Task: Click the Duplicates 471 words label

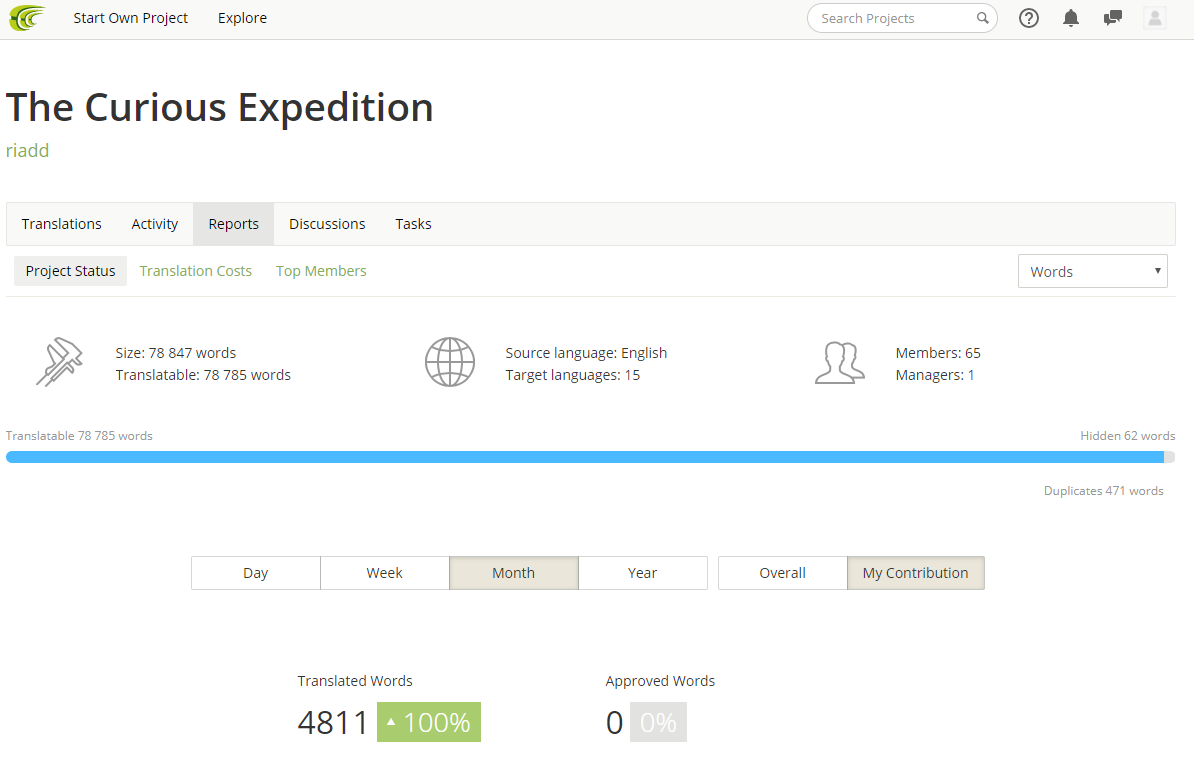Action: point(1103,491)
